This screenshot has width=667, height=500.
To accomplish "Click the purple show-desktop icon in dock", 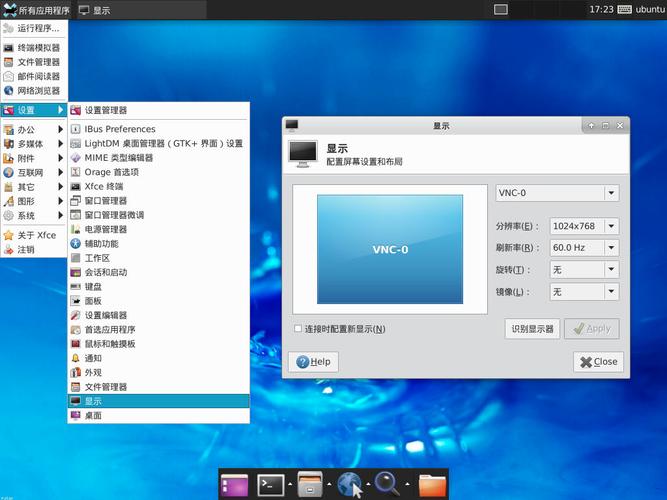I will point(234,486).
